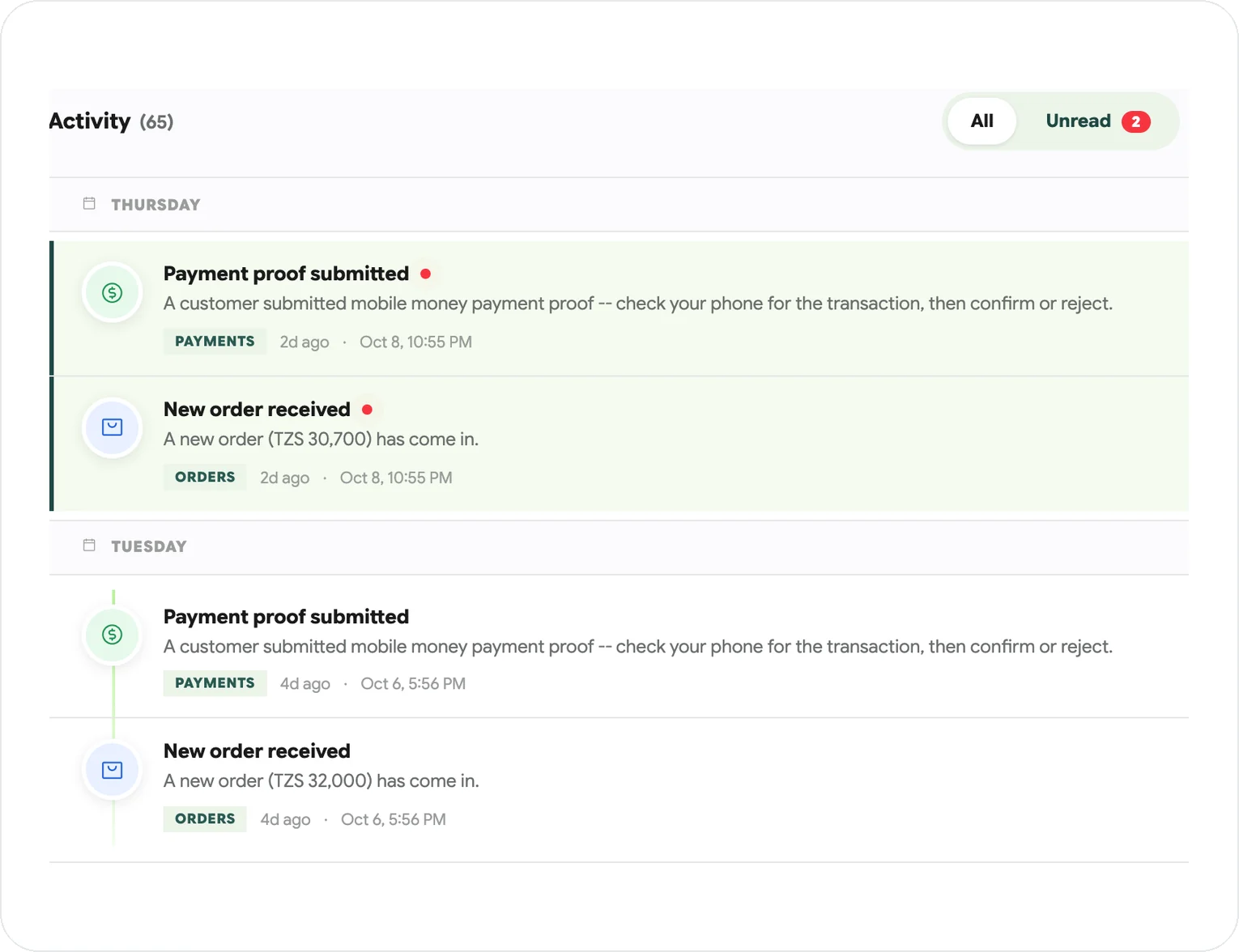1239x952 pixels.
Task: Click Thursday's mobile money payment proof description
Action: 638,304
